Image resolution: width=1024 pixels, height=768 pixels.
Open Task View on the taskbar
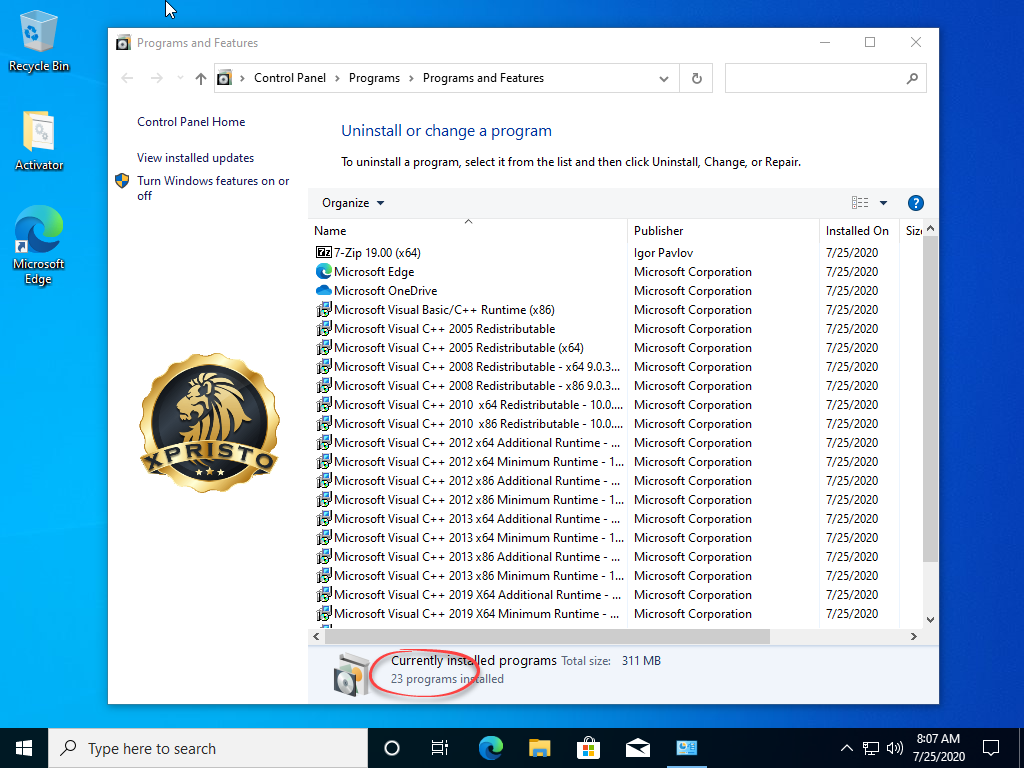click(x=440, y=748)
